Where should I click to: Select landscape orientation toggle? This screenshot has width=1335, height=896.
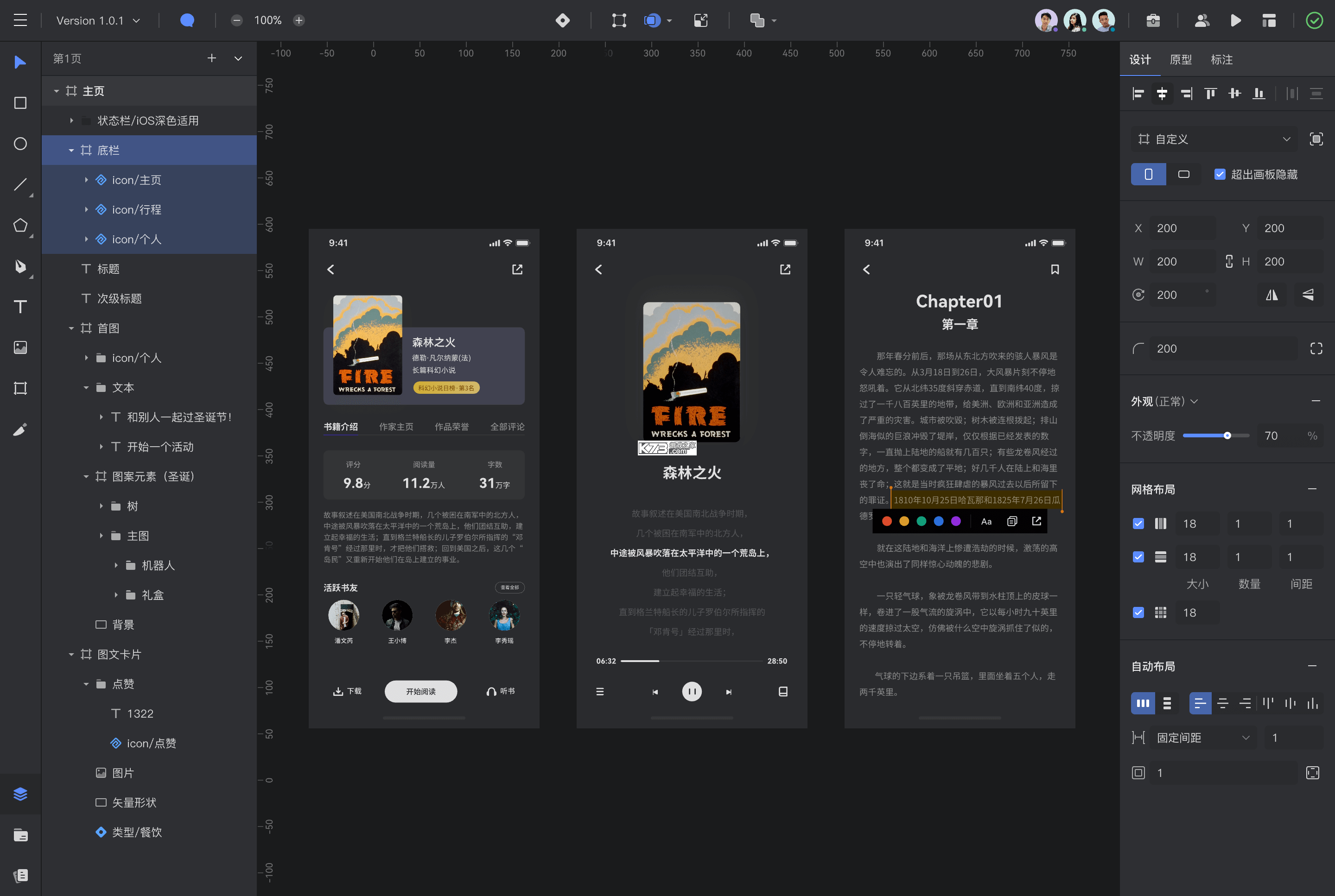click(1183, 174)
